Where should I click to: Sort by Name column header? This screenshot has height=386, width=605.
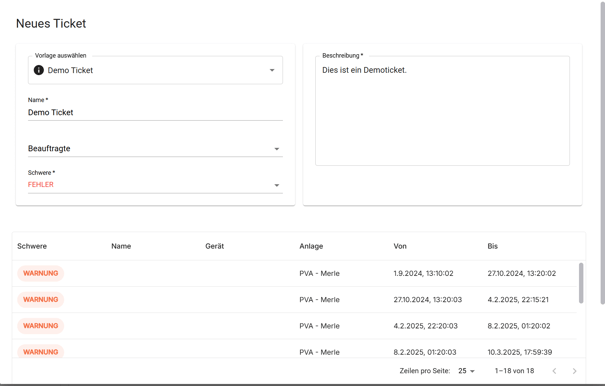click(121, 246)
